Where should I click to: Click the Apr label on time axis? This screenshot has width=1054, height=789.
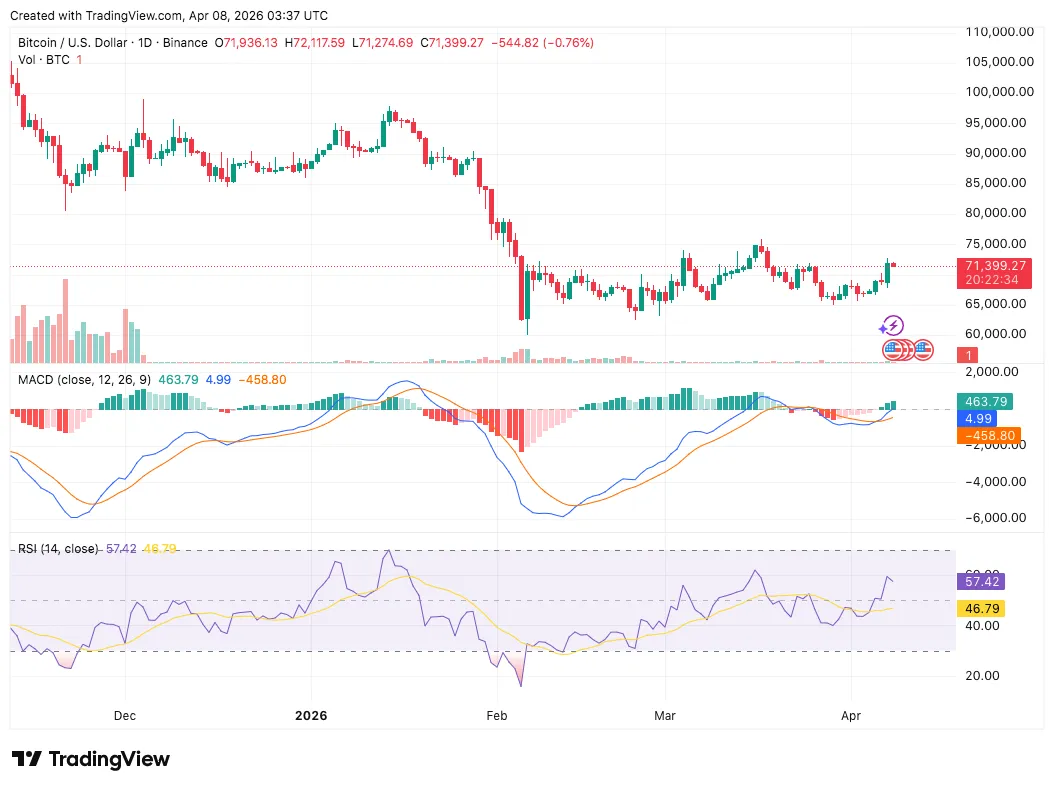pos(851,717)
